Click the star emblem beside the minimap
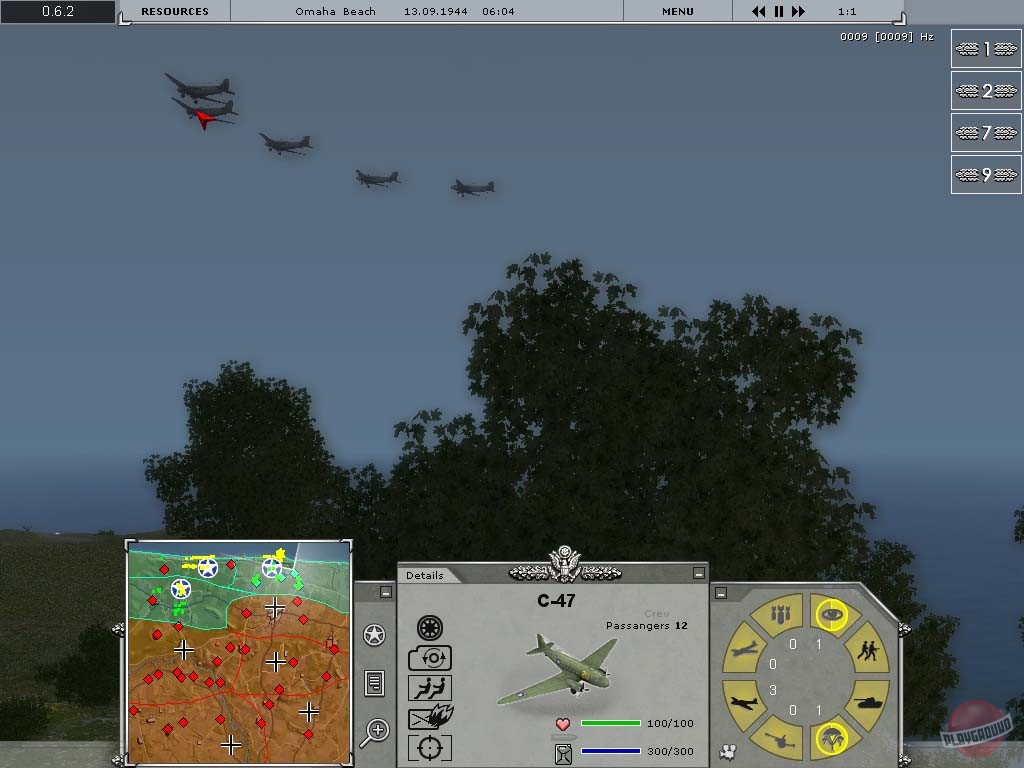The image size is (1024, 768). [375, 635]
